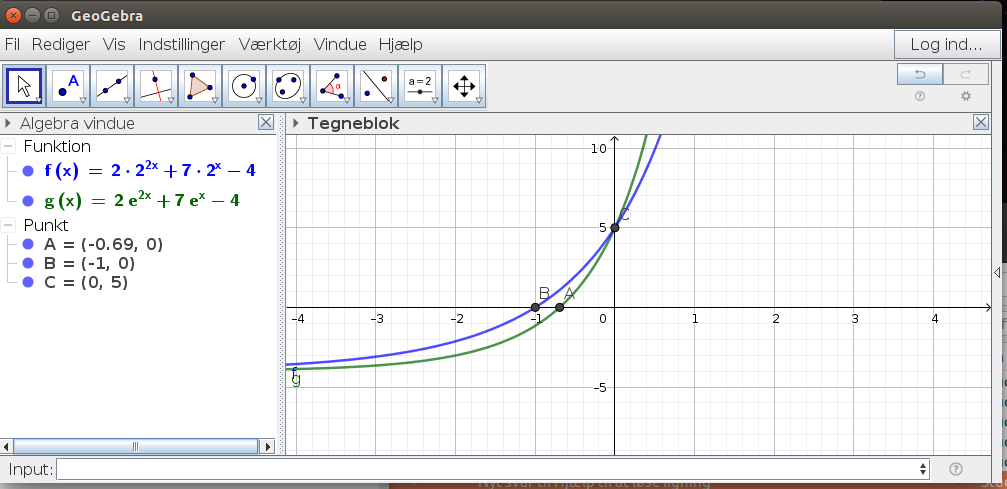Click the Input text field

tap(487, 469)
